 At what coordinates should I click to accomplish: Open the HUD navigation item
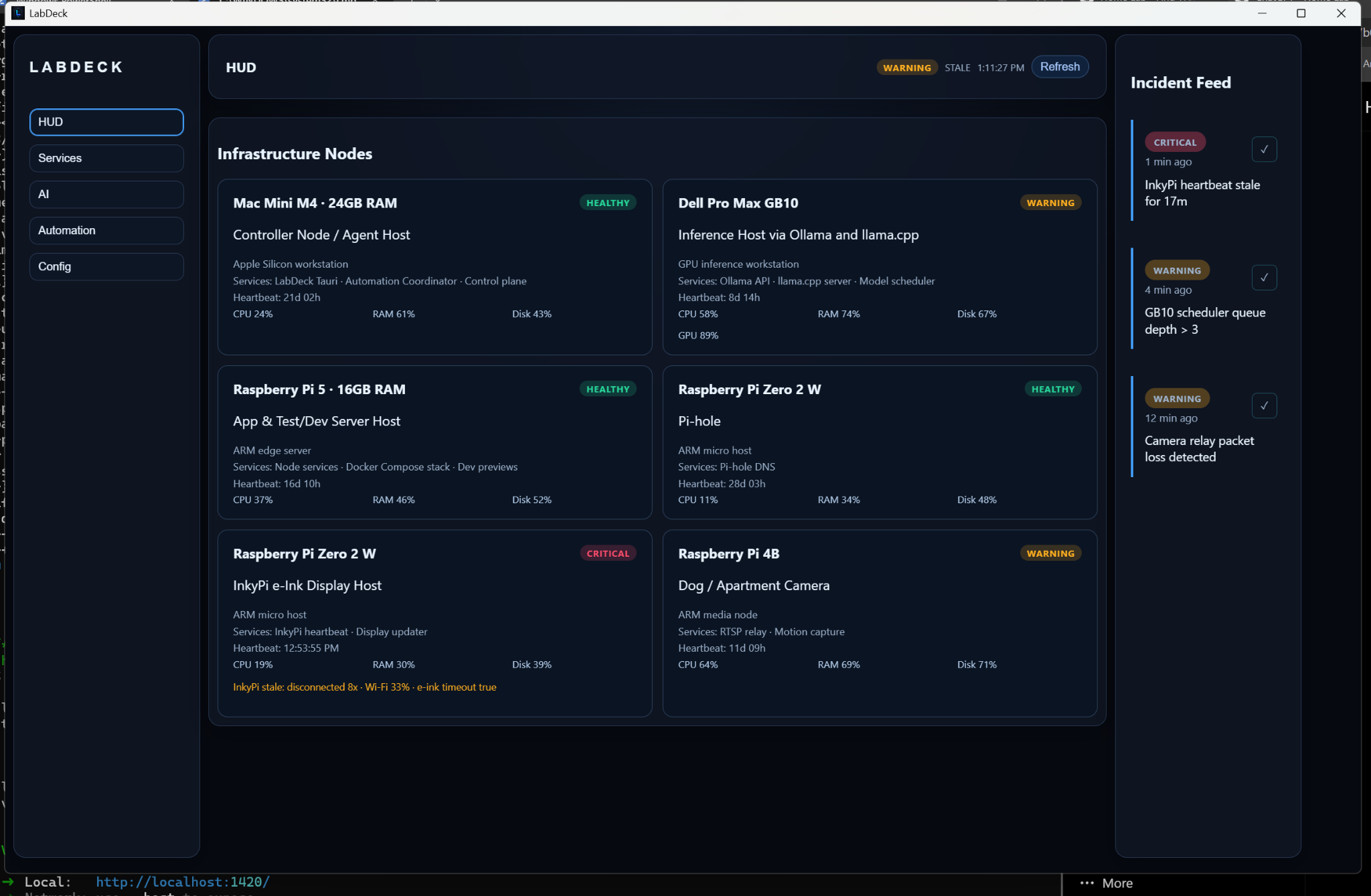106,122
